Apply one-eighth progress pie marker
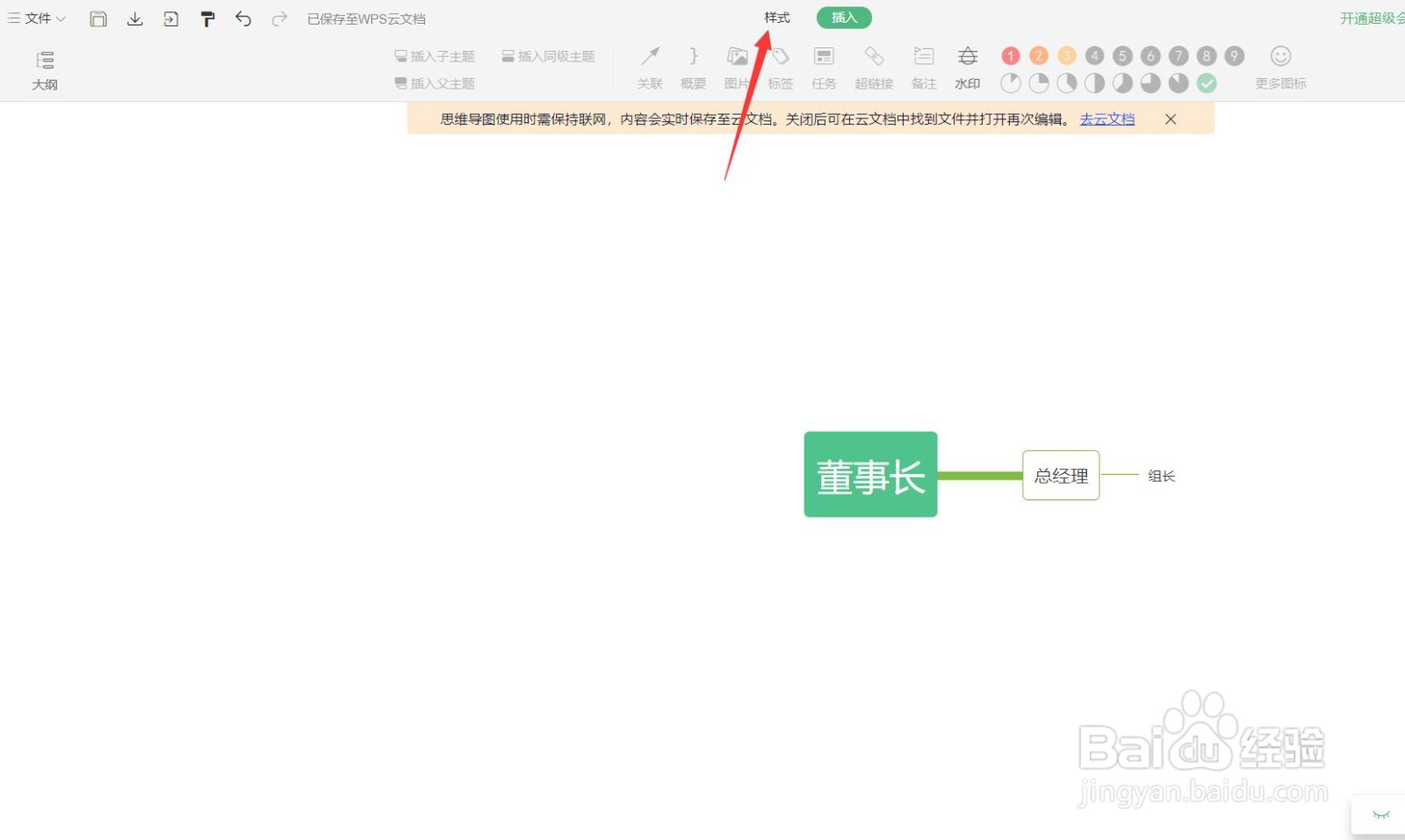Screen dimensions: 1405x840 pos(1011,83)
